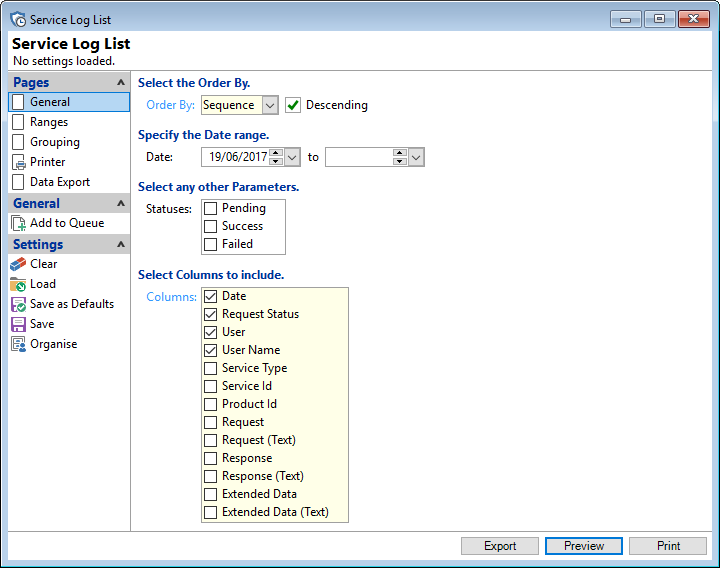Image resolution: width=720 pixels, height=568 pixels.
Task: Open the Order By Sequence dropdown
Action: [270, 105]
